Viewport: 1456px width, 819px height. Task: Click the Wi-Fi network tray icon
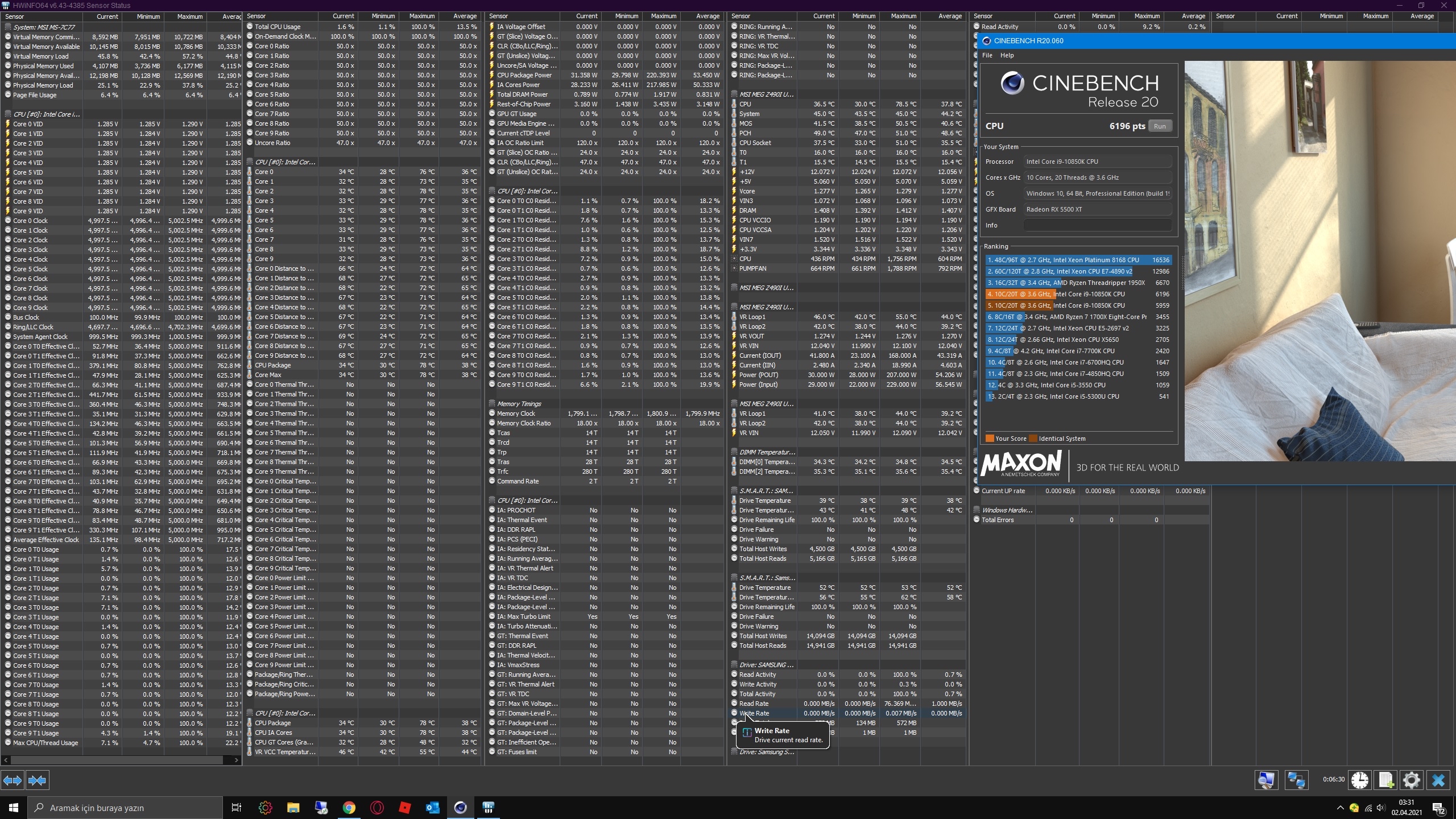pyautogui.click(x=1368, y=808)
